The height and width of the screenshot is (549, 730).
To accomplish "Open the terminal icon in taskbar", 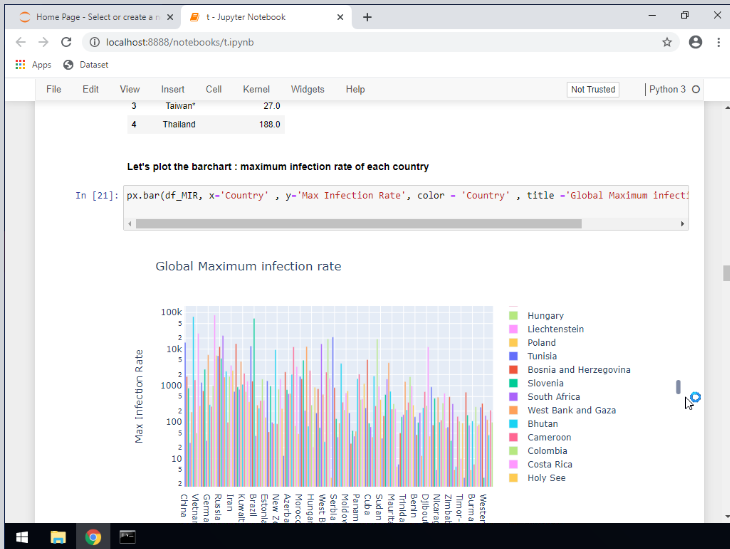I will tap(127, 536).
